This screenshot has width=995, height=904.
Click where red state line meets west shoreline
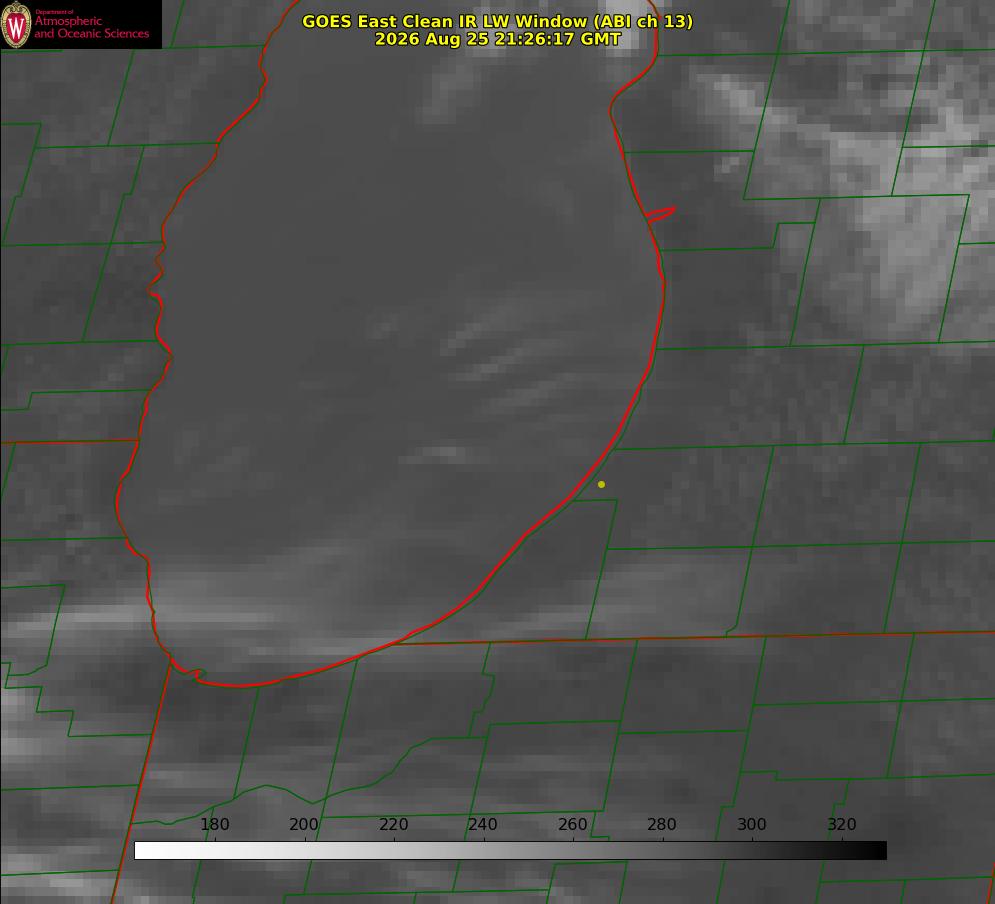[138, 440]
